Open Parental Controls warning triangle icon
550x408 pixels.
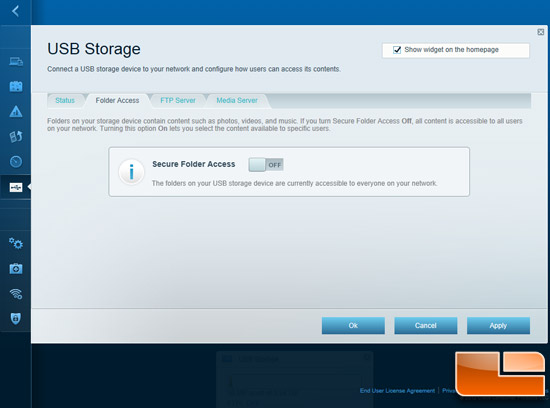click(x=16, y=112)
